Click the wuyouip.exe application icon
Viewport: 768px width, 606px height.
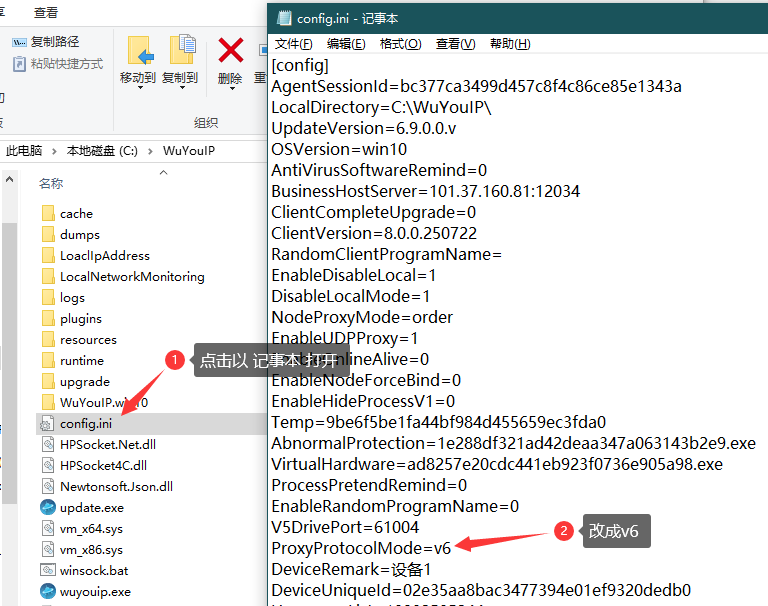pos(48,591)
